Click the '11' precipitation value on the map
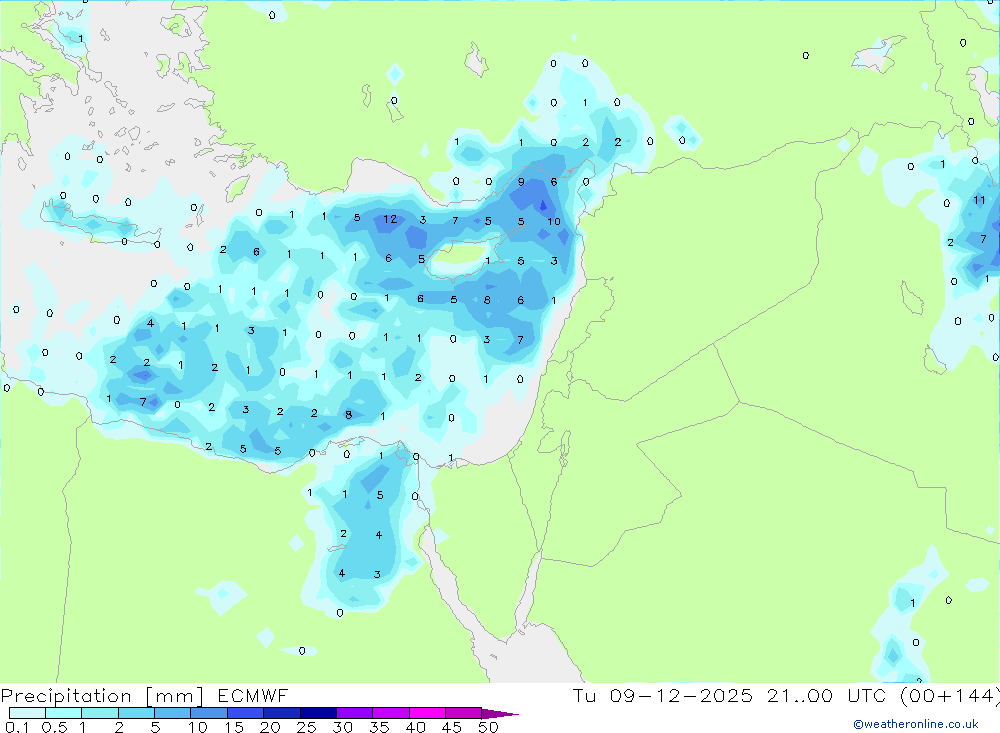 pyautogui.click(x=980, y=200)
